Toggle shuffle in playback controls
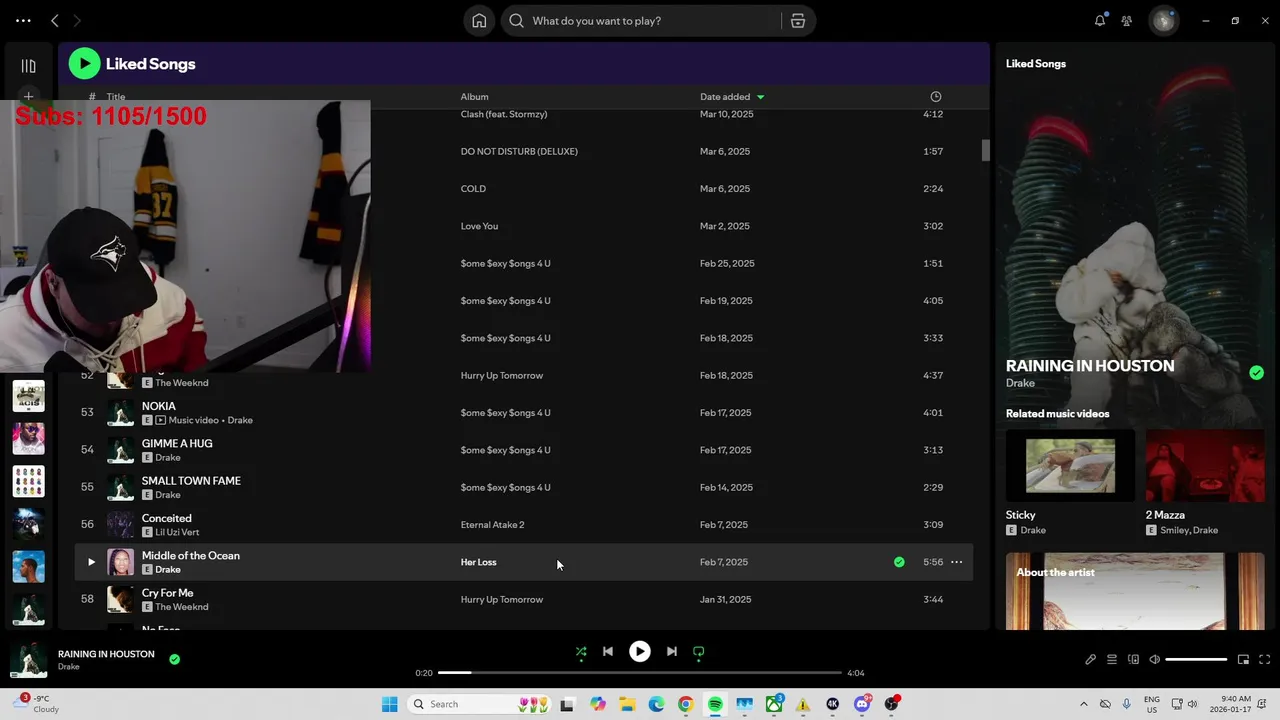This screenshot has width=1280, height=720. tap(581, 652)
